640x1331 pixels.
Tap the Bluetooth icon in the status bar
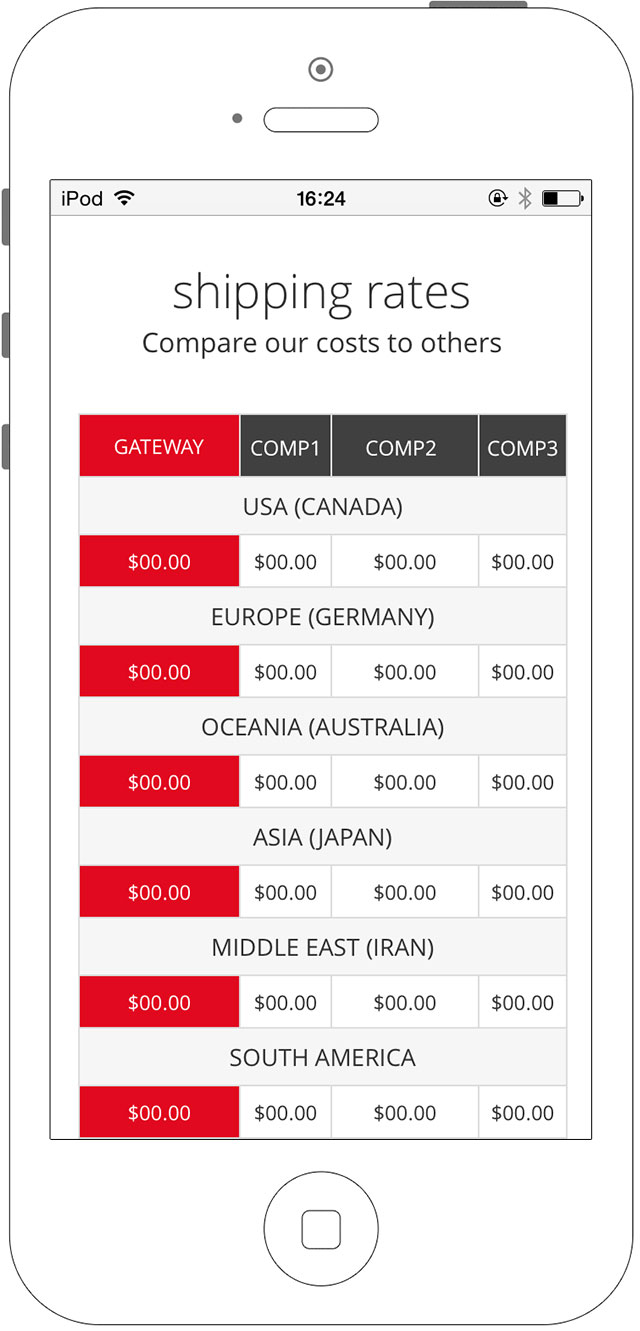coord(524,198)
